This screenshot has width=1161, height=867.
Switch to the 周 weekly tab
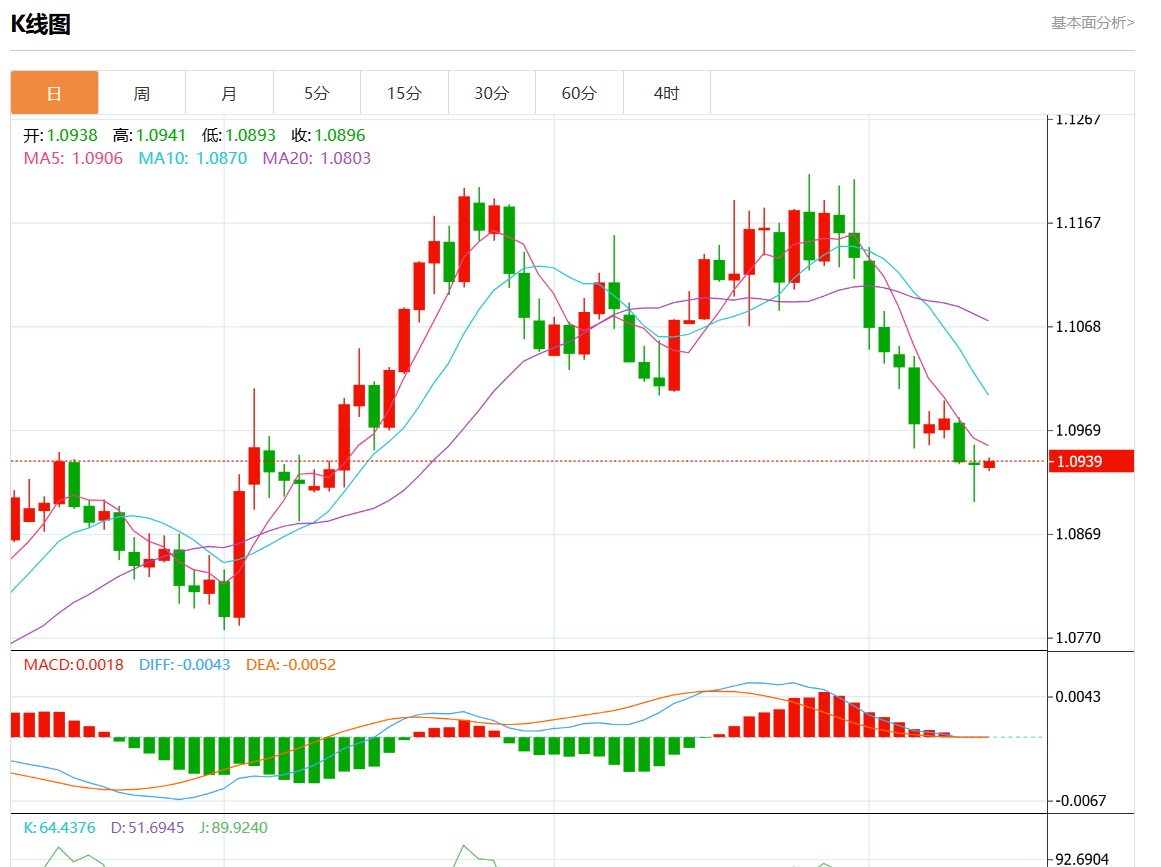click(x=141, y=93)
